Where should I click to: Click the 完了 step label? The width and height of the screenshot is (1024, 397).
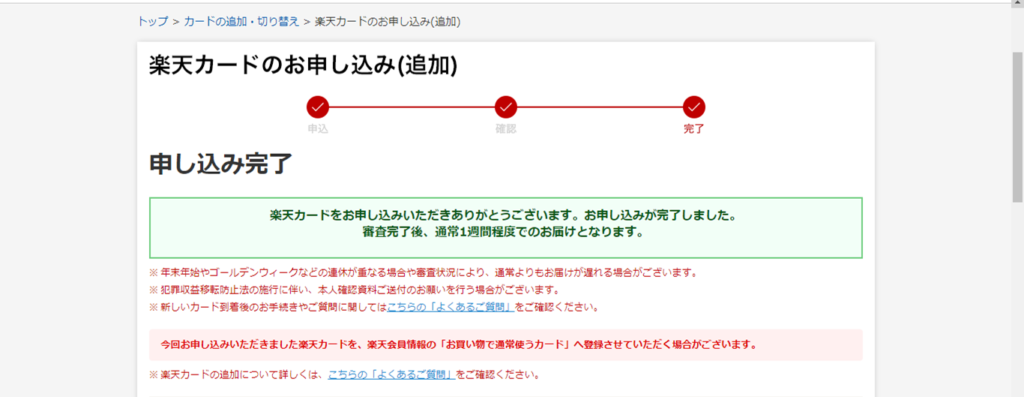[x=694, y=129]
